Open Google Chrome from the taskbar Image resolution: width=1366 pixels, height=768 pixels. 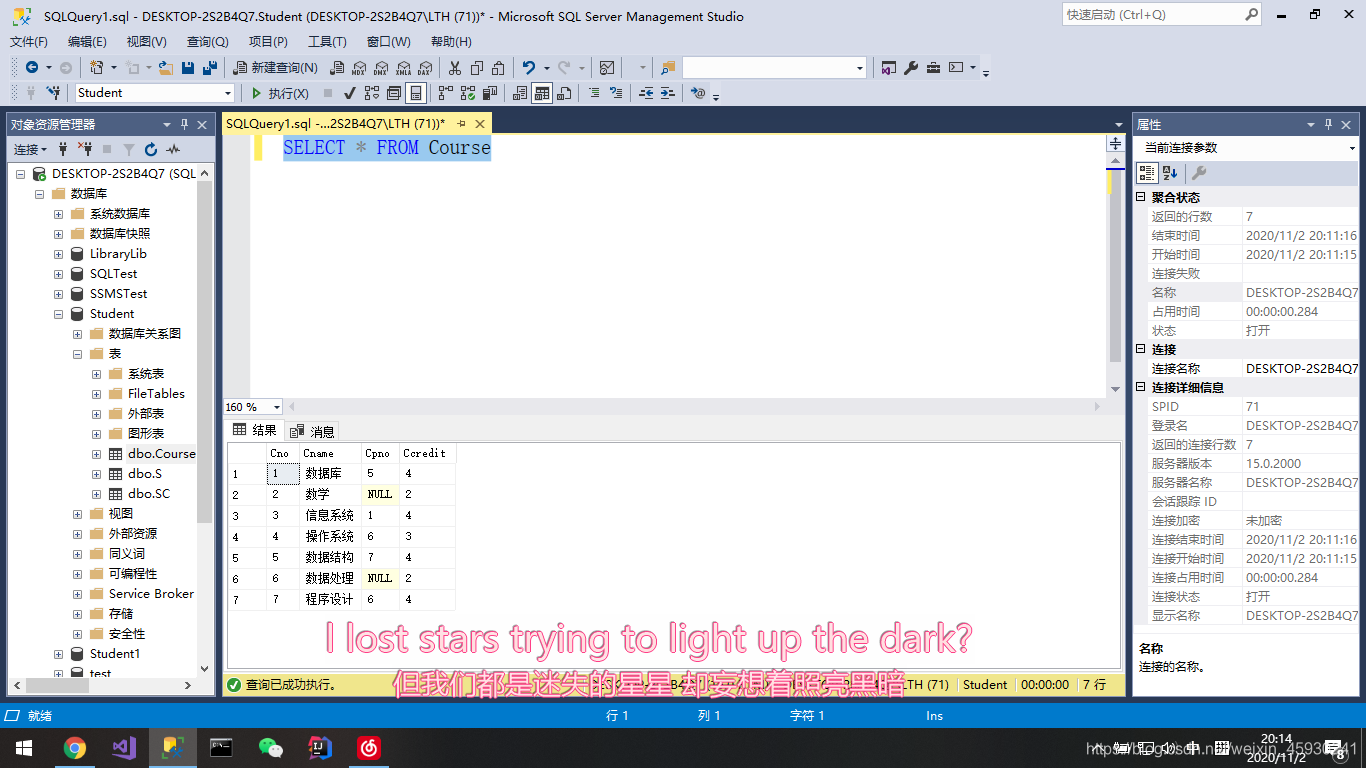(74, 747)
